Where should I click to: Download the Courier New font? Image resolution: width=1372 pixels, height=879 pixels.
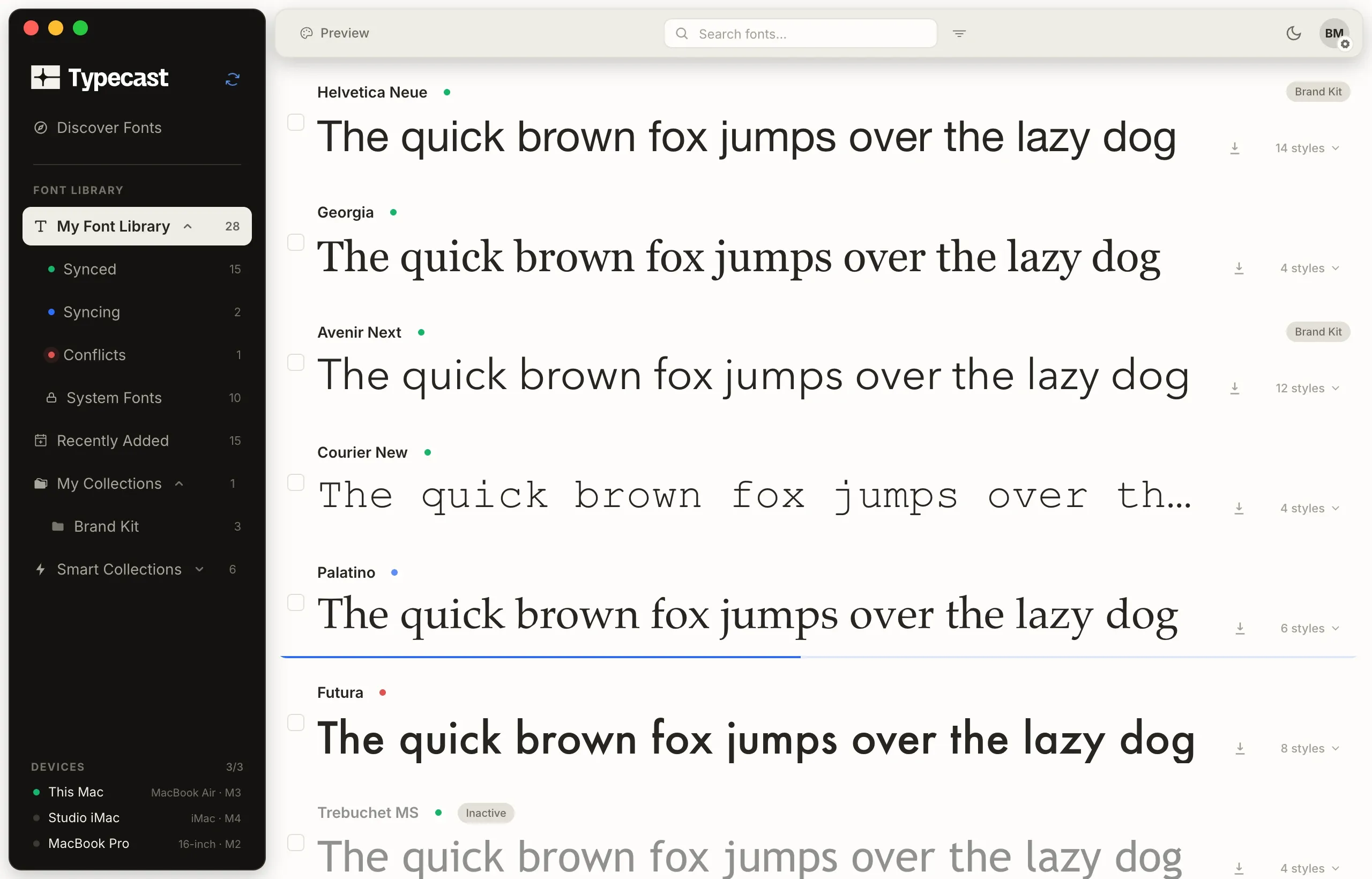1239,508
